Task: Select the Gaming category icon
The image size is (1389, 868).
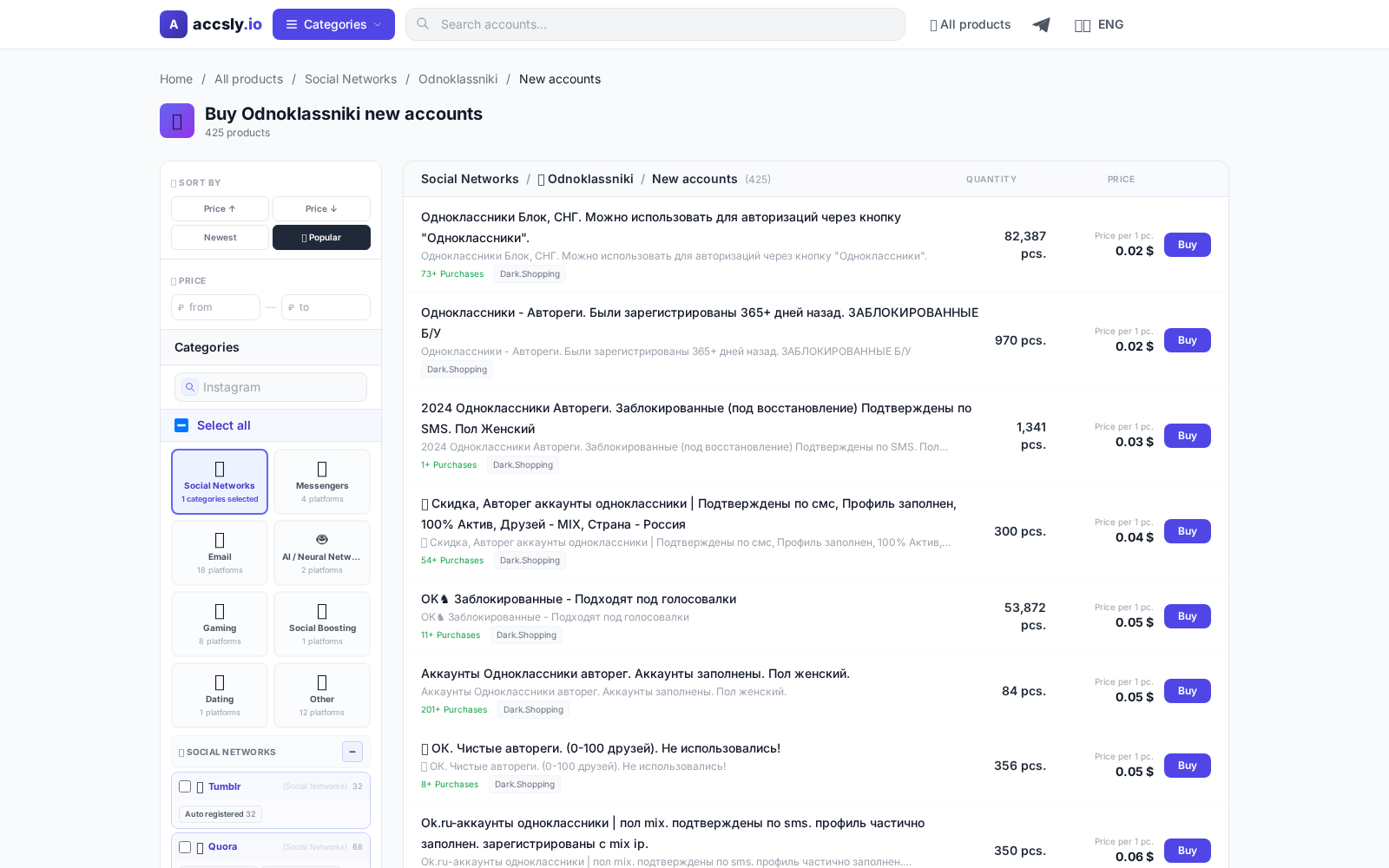Action: tap(219, 611)
